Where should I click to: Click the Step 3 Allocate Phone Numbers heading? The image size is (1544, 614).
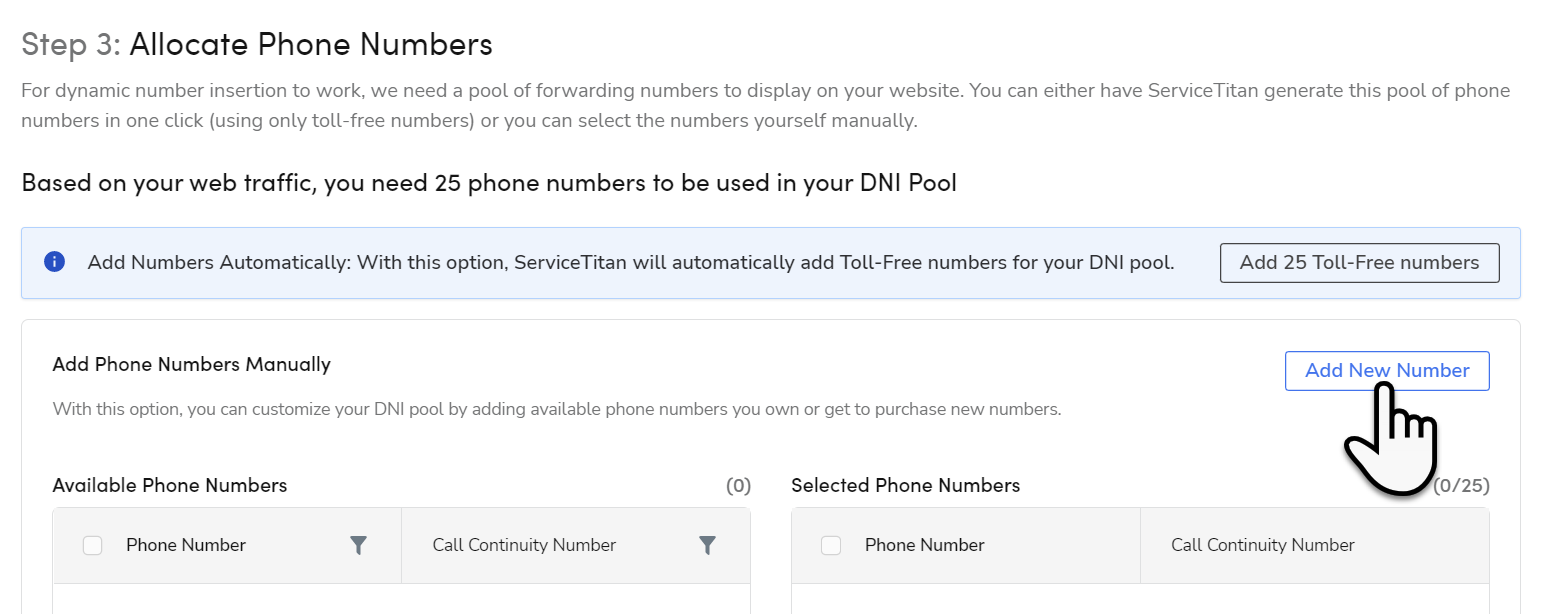pyautogui.click(x=257, y=44)
